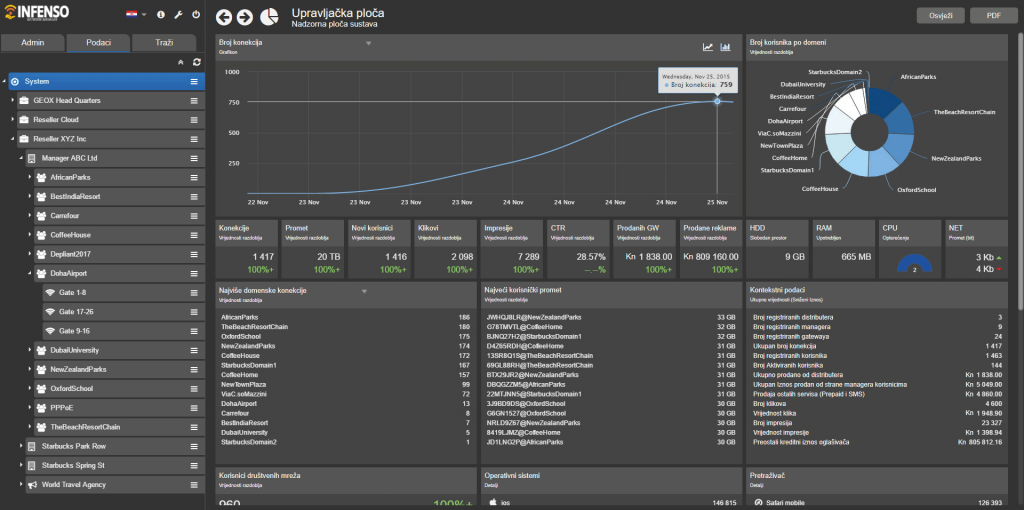Click the wrench settings icon

coord(177,16)
